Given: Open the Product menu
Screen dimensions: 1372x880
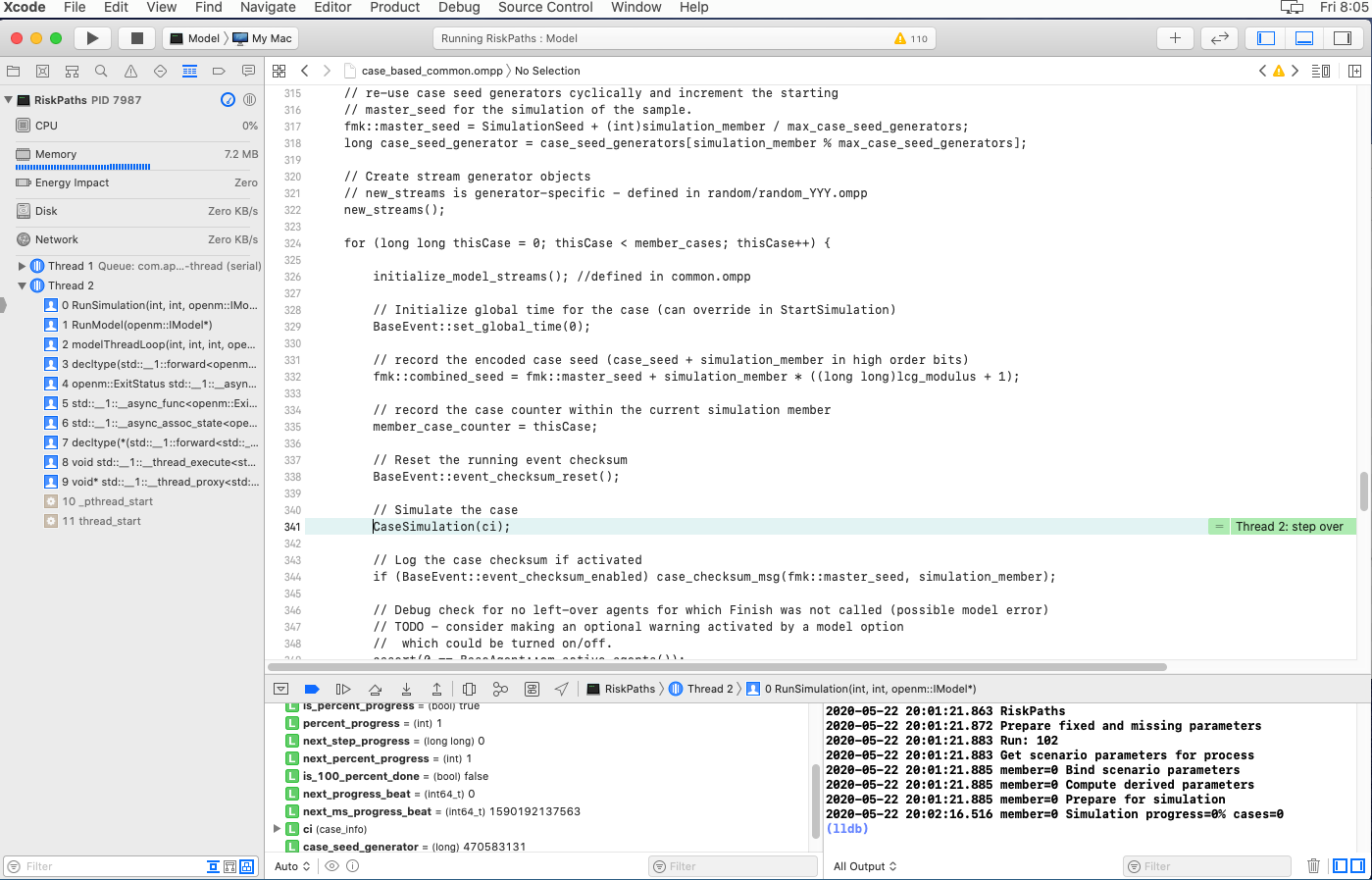Looking at the screenshot, I should coord(395,7).
